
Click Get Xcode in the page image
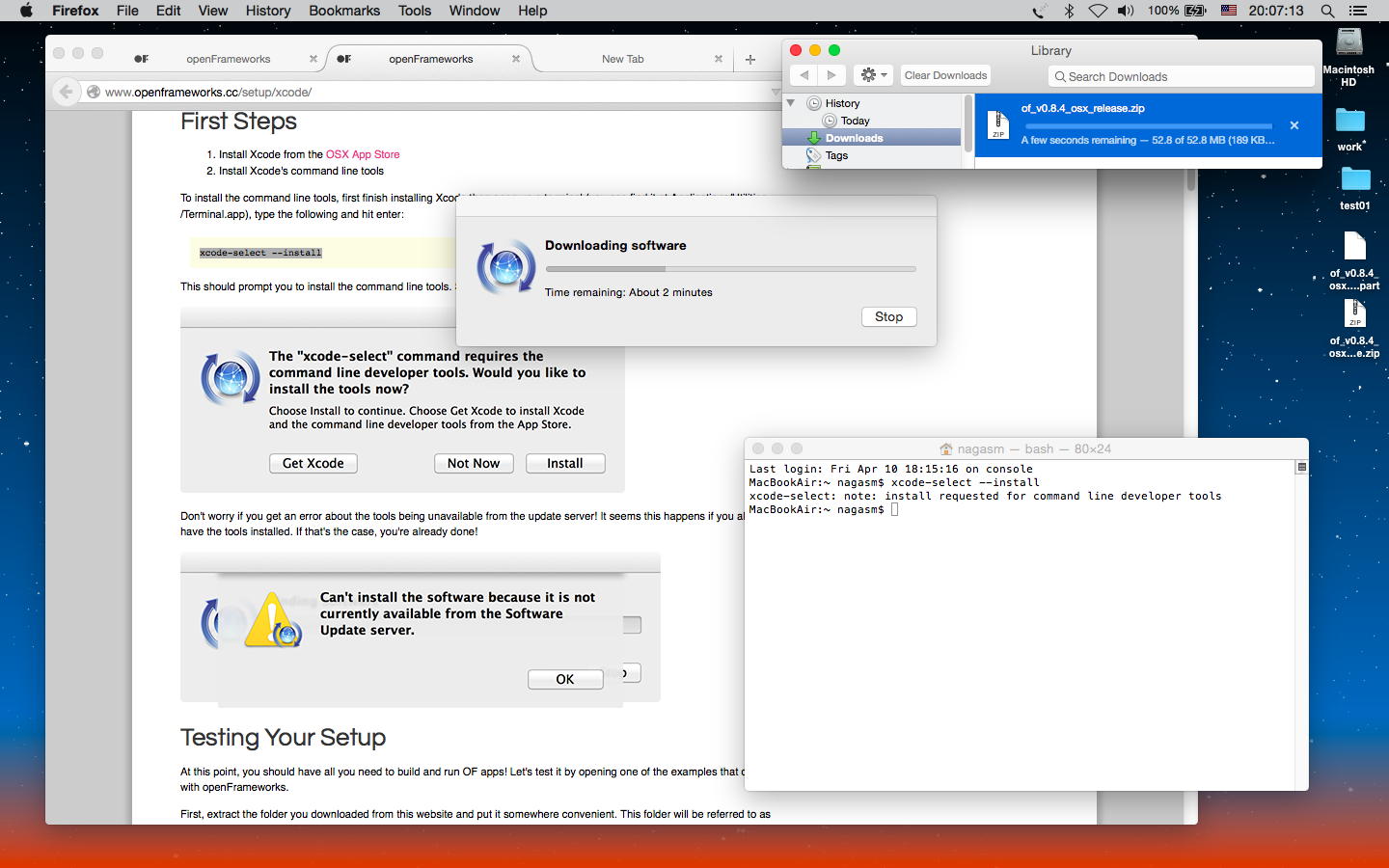[x=313, y=464]
